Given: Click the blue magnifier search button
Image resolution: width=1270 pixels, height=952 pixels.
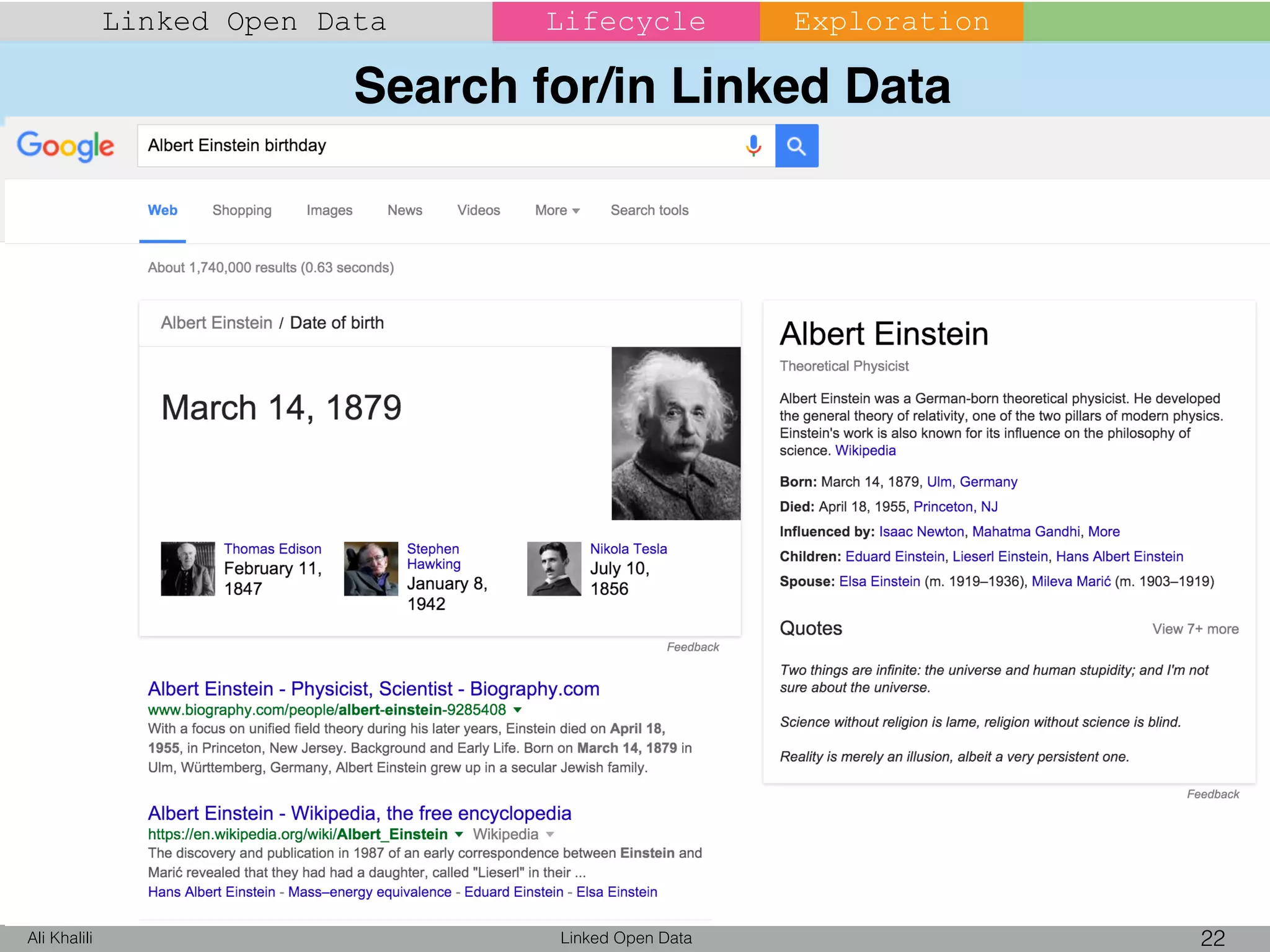Looking at the screenshot, I should pos(796,146).
